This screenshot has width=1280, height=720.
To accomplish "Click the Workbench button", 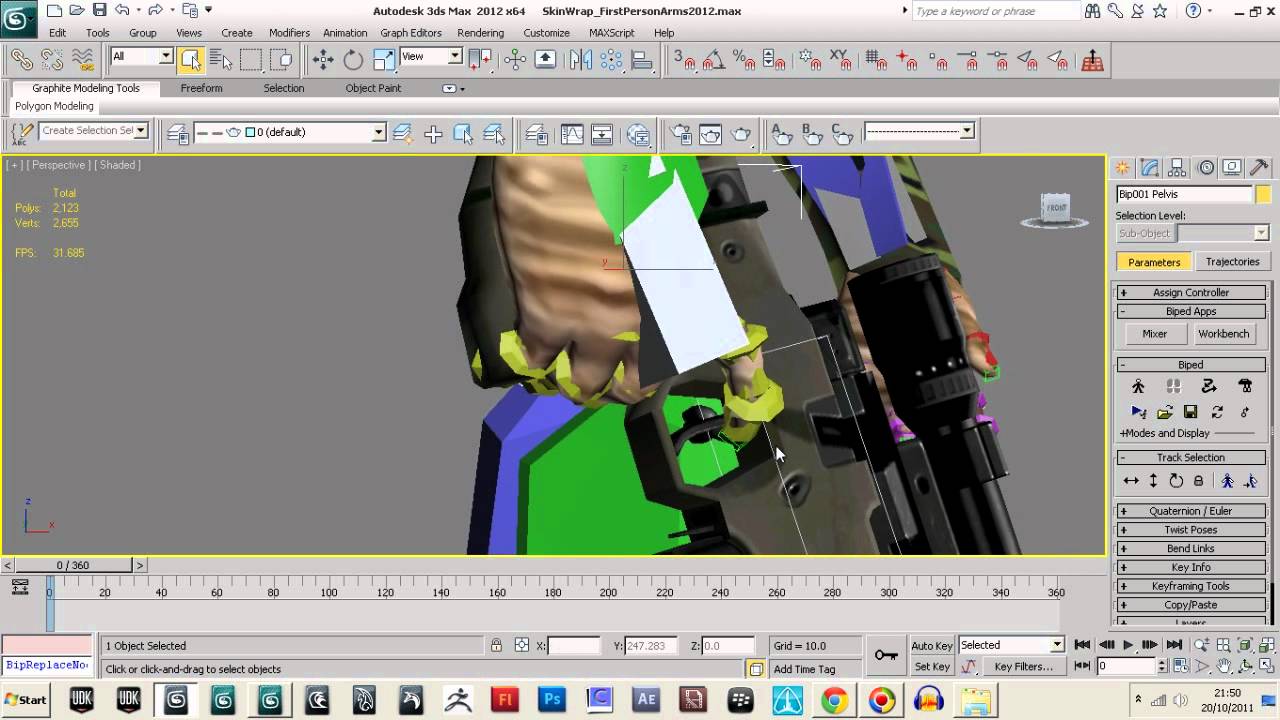I will pos(1223,334).
